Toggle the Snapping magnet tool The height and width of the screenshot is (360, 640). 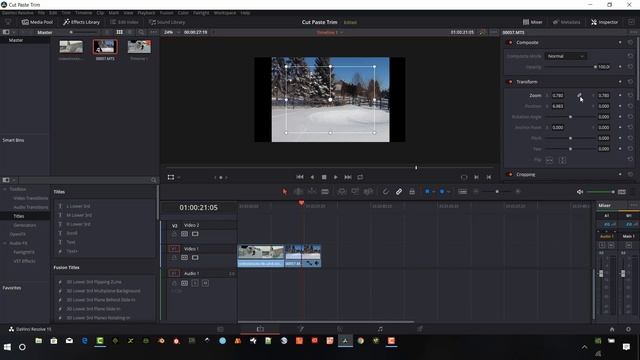click(x=385, y=191)
